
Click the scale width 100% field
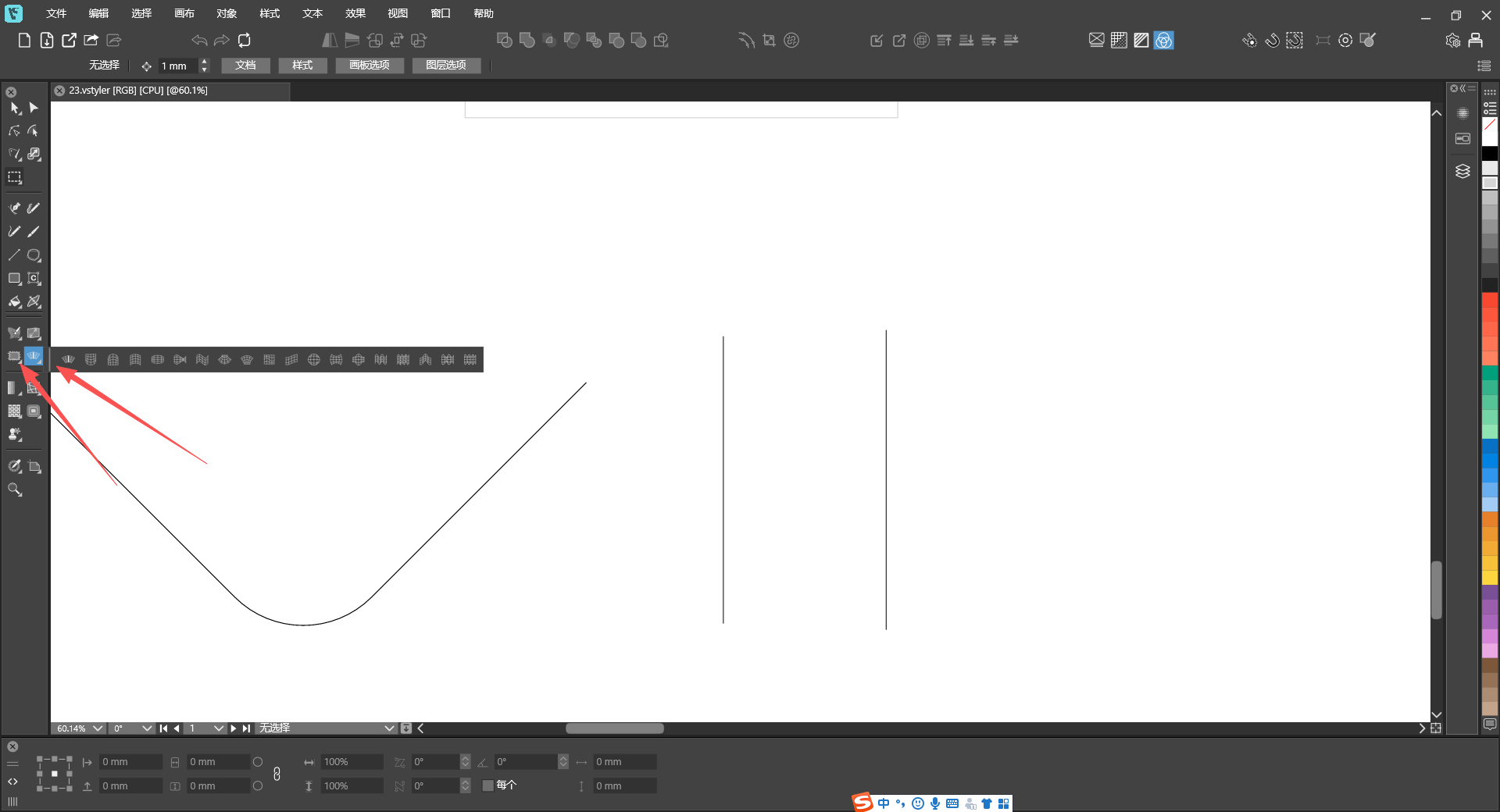352,762
